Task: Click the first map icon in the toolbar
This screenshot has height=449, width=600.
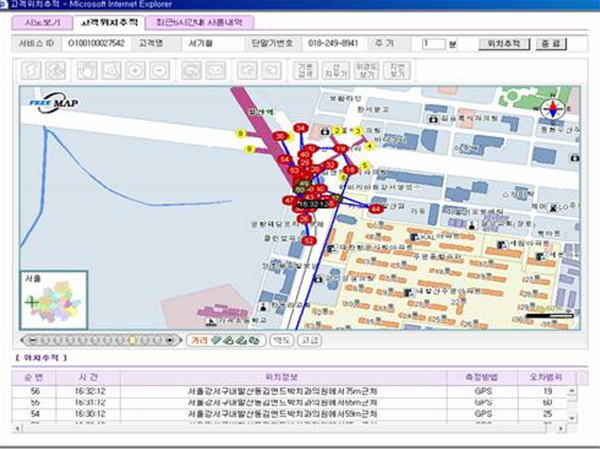Action: [x=30, y=71]
